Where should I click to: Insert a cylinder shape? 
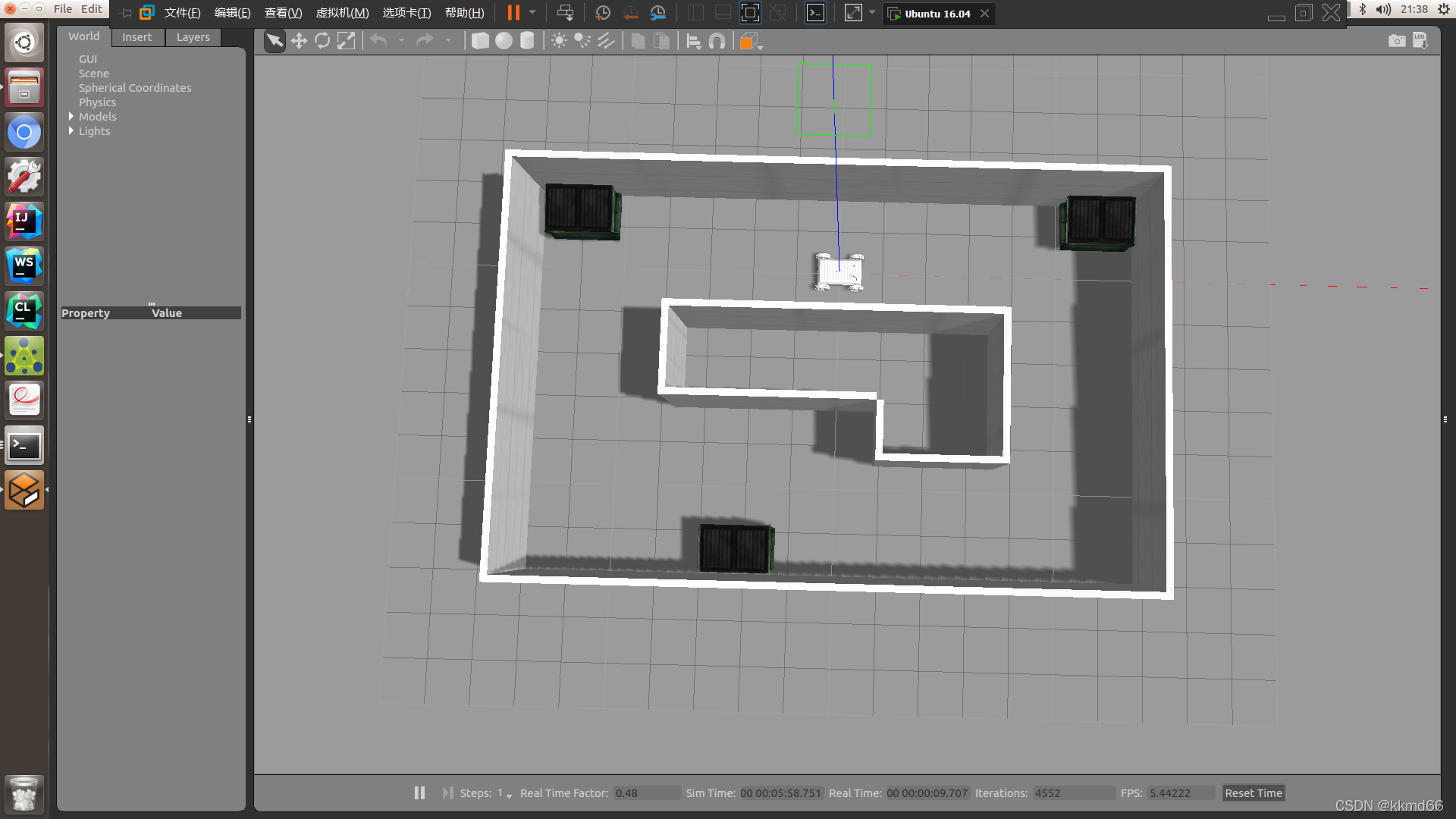[527, 41]
